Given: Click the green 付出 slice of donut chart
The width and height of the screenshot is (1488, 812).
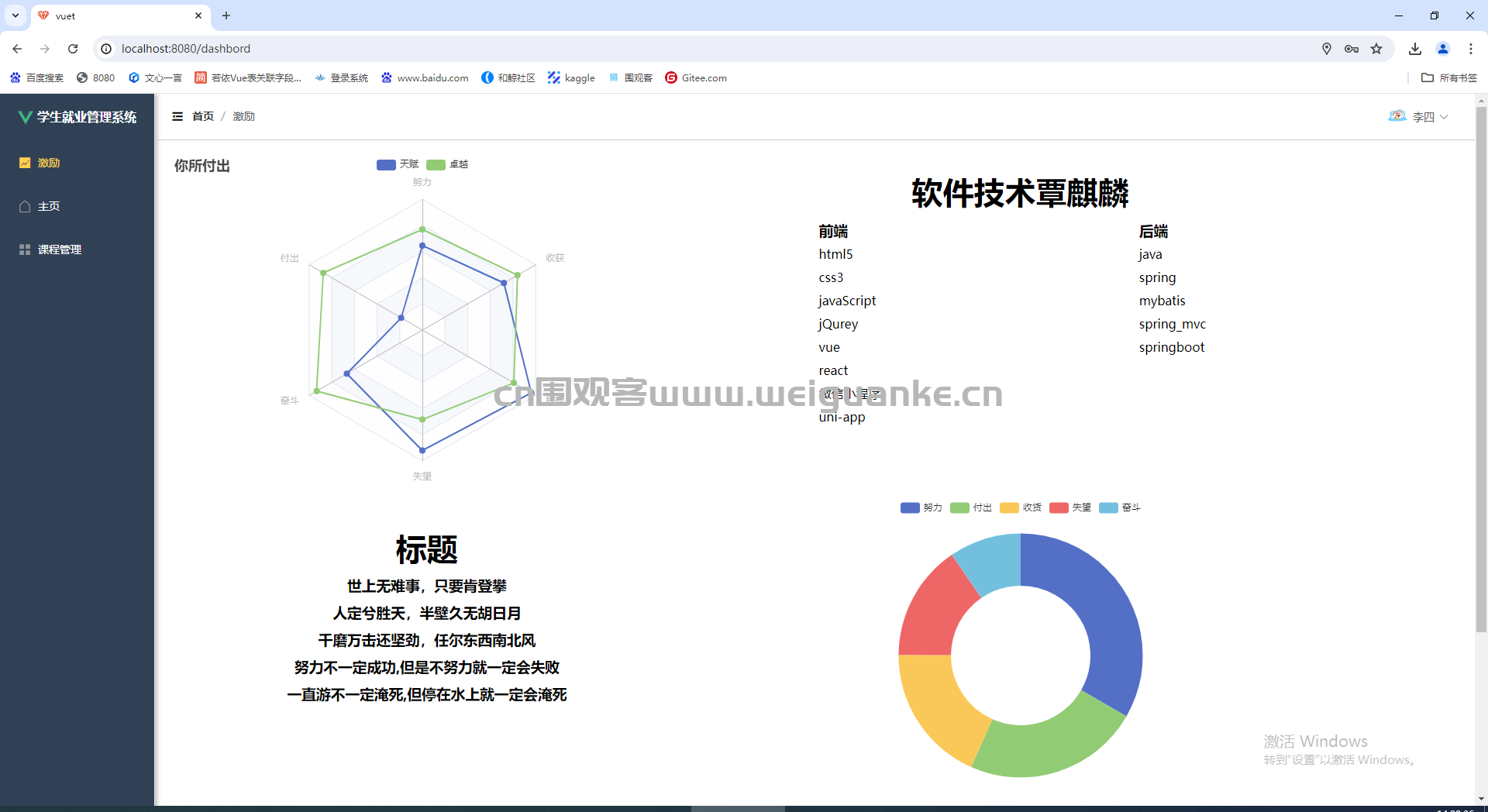Looking at the screenshot, I should tap(1048, 747).
